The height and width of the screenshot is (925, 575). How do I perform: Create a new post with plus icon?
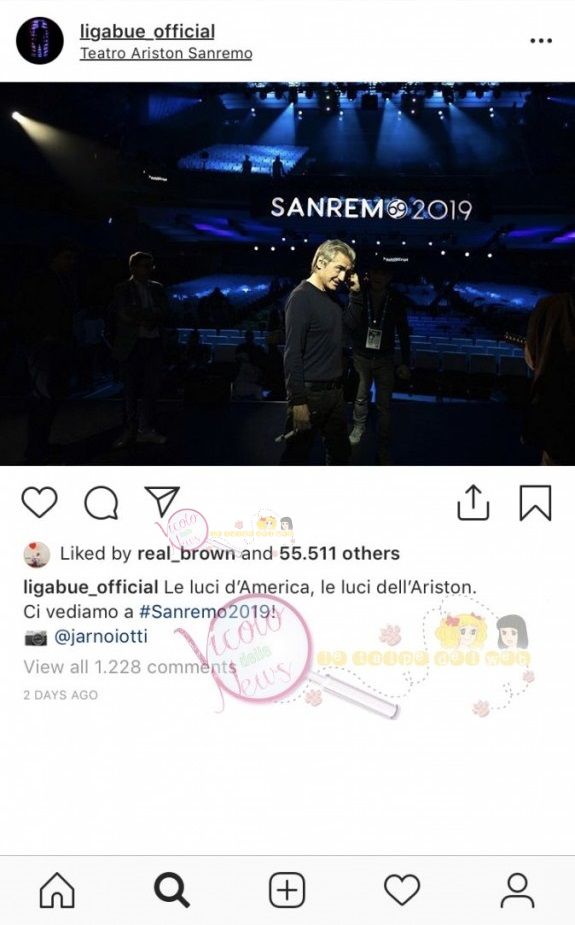pos(287,890)
